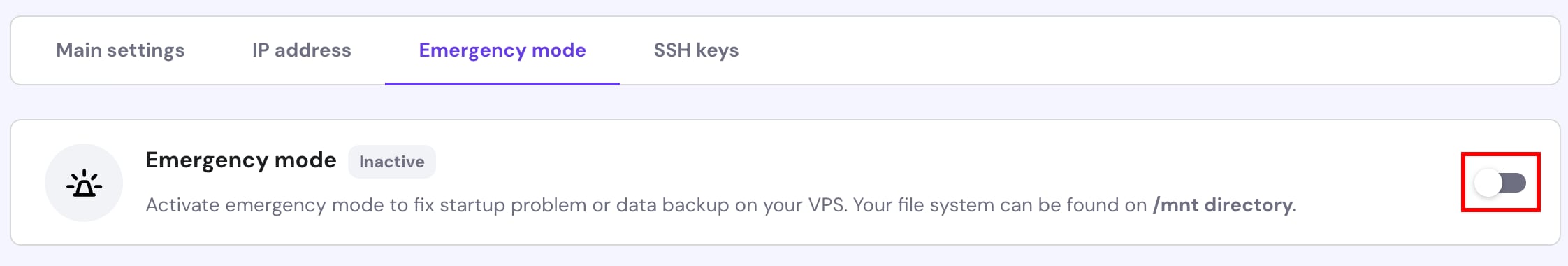Screen dimensions: 1568x266
Task: Click the white knob of the toggle
Action: [1488, 183]
